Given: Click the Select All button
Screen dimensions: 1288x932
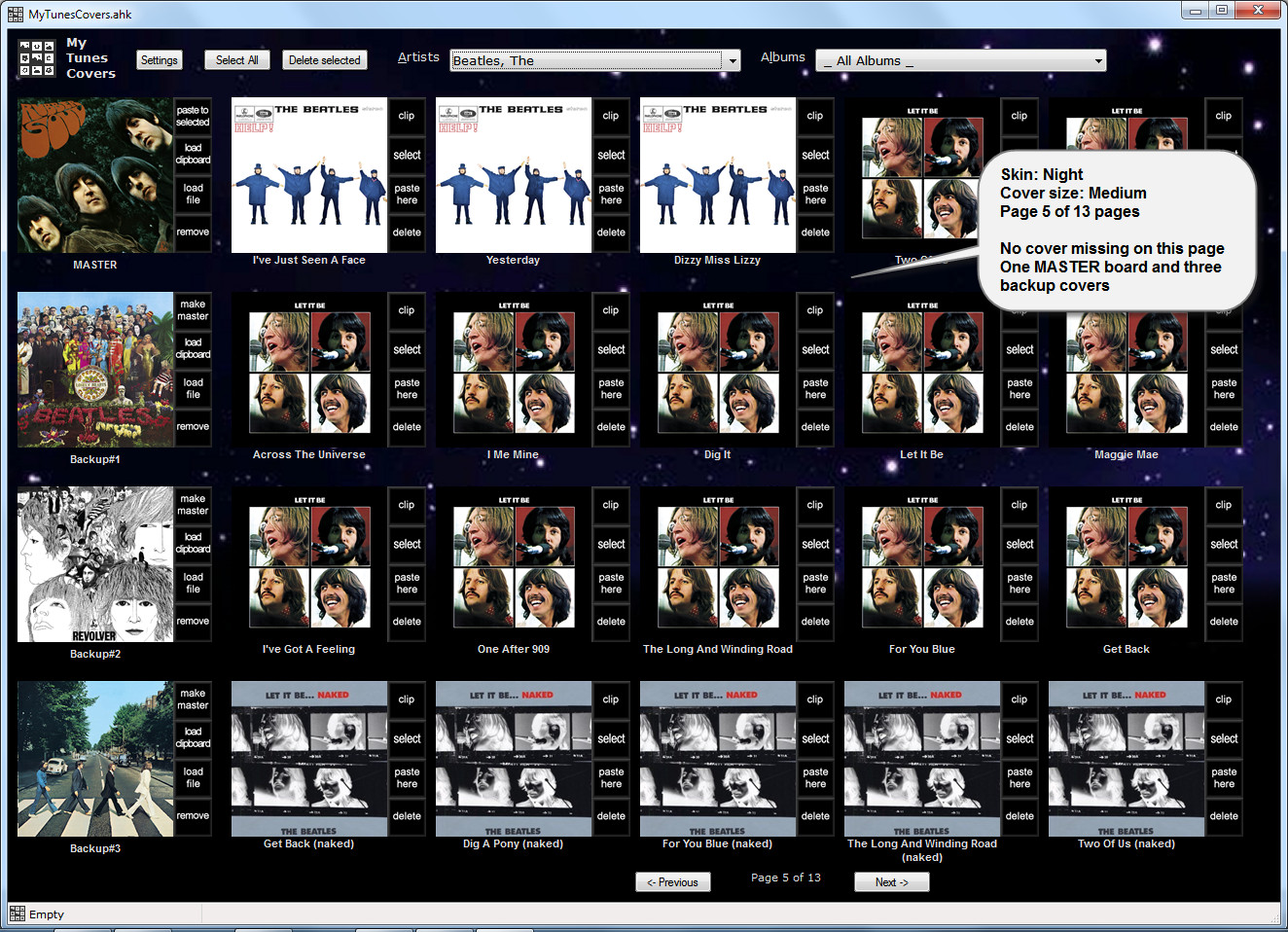Looking at the screenshot, I should tap(237, 60).
